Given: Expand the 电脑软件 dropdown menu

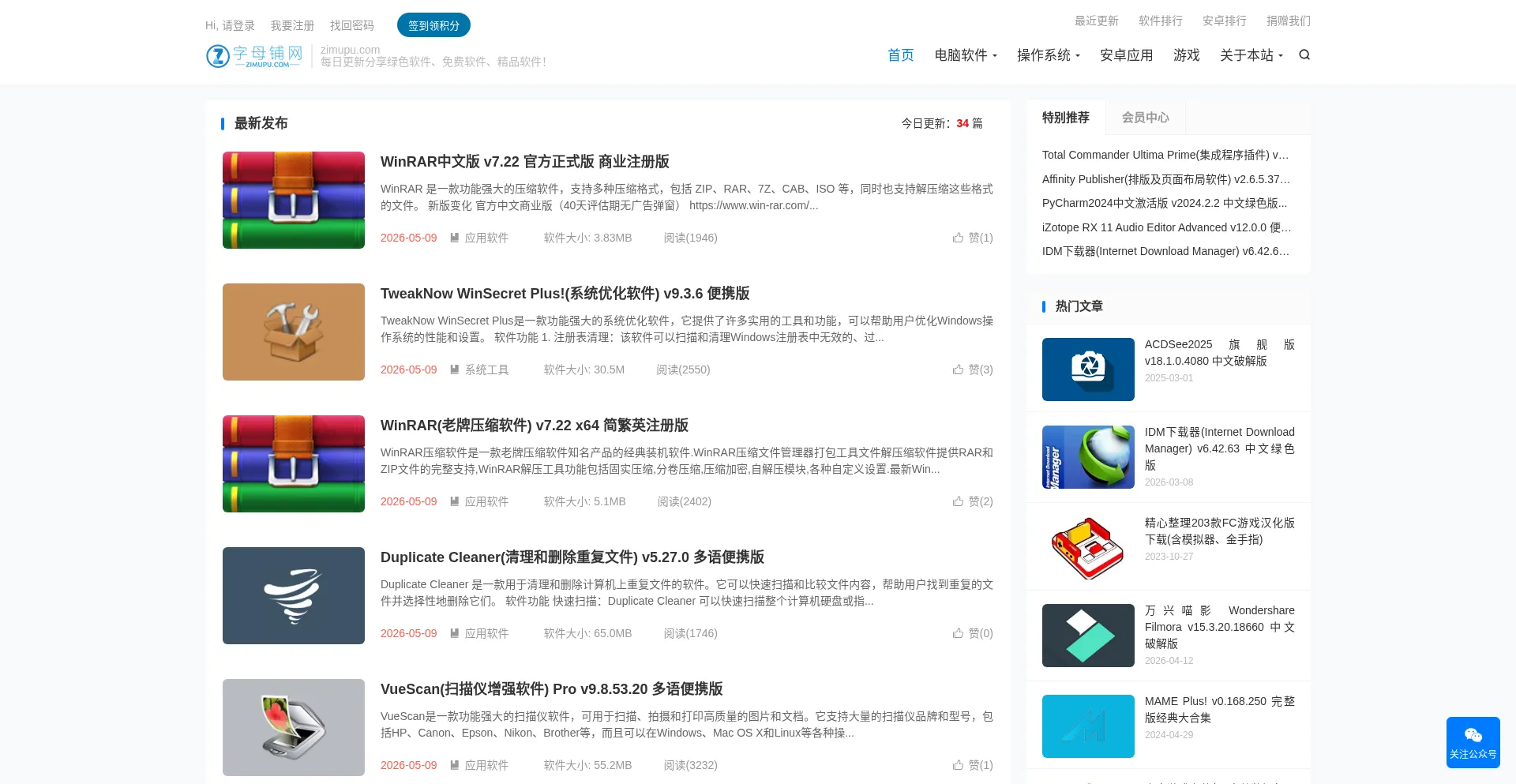Looking at the screenshot, I should (966, 54).
